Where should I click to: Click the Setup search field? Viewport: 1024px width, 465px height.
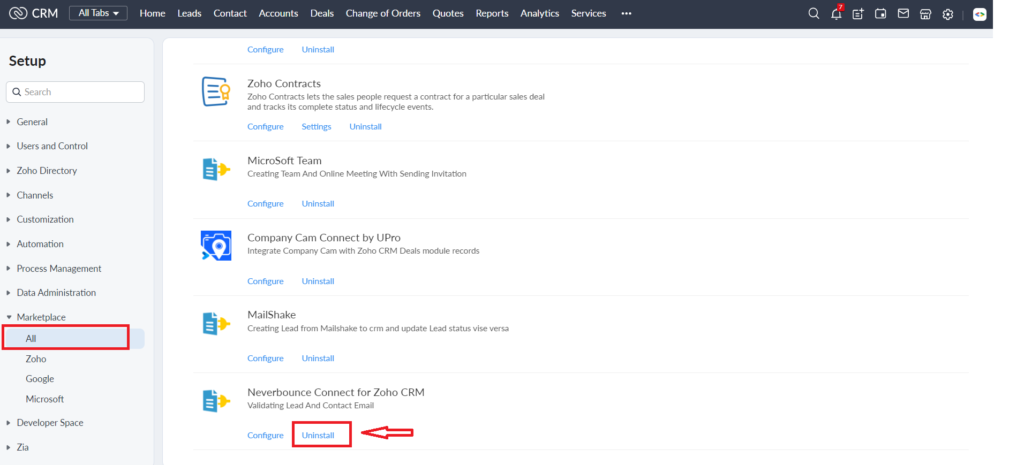coord(75,92)
